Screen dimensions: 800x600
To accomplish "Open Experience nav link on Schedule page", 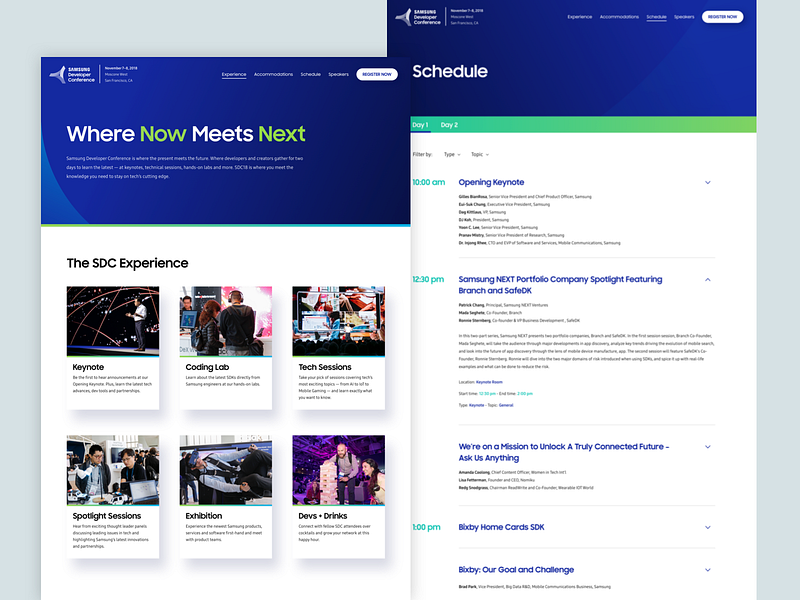I will 580,17.
